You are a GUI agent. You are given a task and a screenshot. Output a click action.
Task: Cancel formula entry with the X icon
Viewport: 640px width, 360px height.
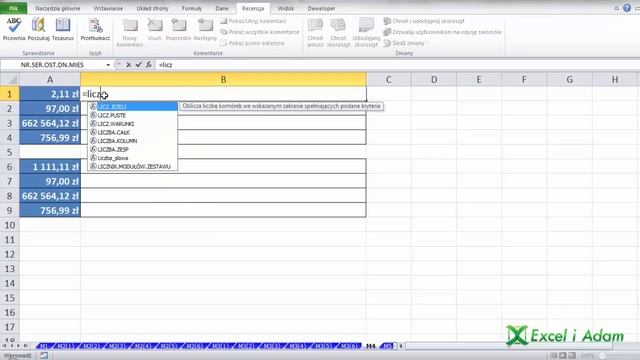point(129,64)
